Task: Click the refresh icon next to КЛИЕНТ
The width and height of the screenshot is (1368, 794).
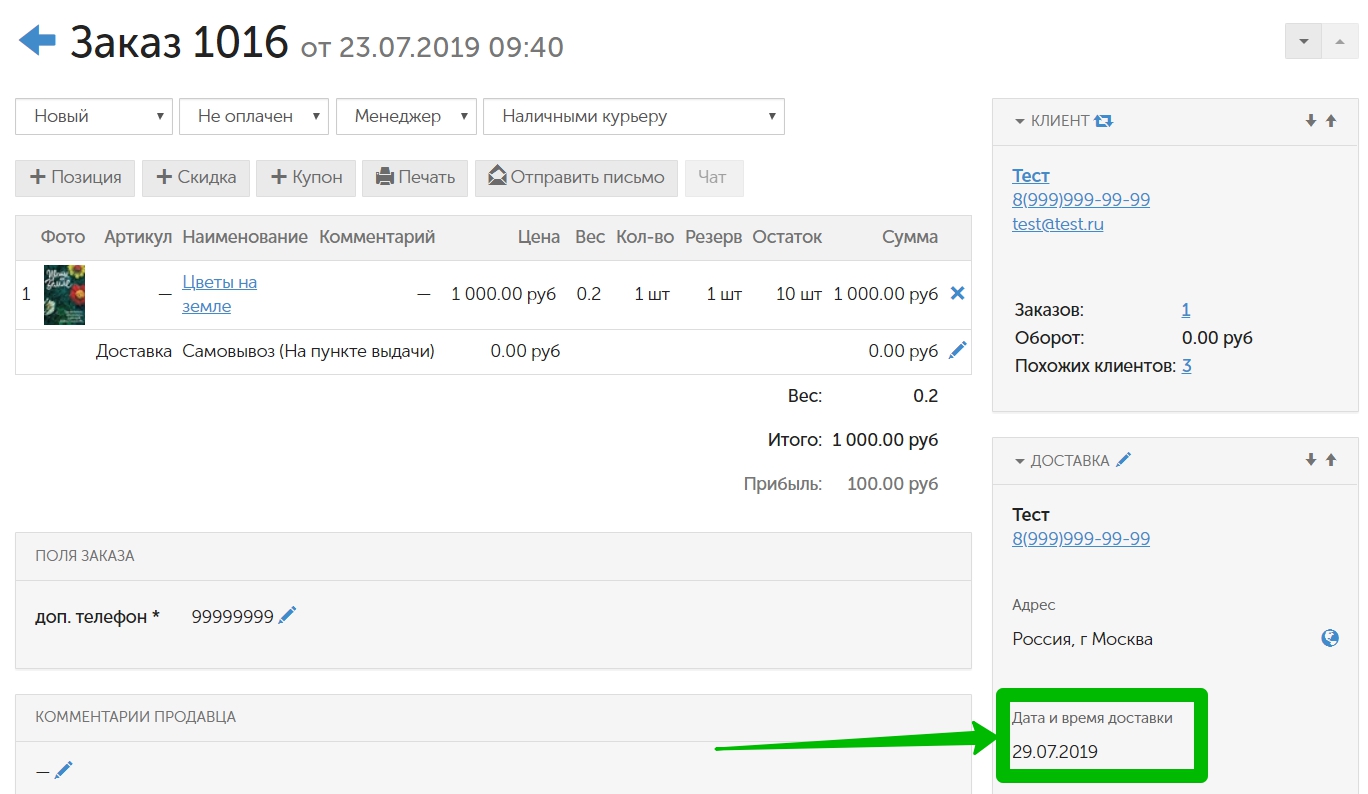Action: [x=1103, y=121]
